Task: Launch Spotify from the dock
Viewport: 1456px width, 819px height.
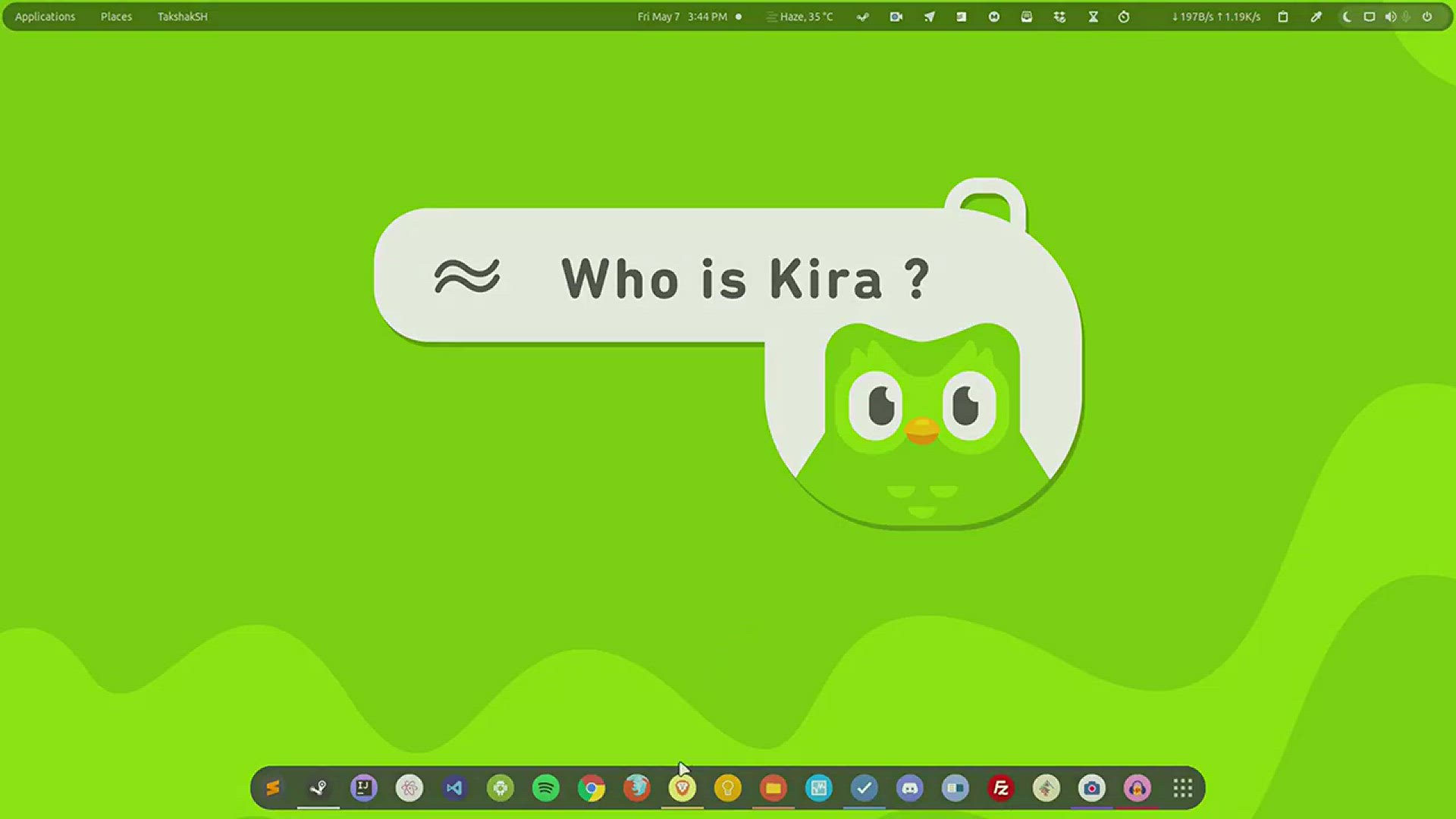Action: pyautogui.click(x=546, y=789)
